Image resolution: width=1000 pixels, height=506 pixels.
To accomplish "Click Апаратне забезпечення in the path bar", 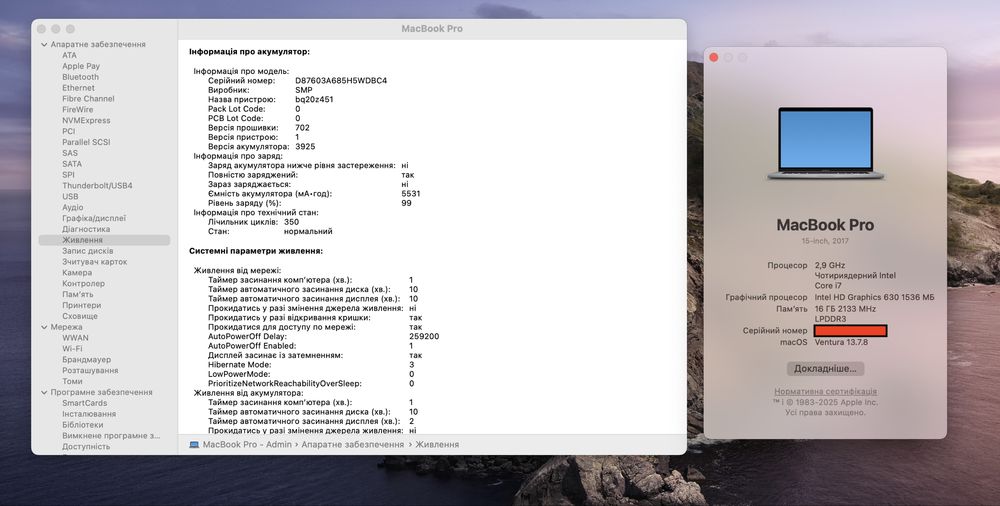I will coord(353,445).
